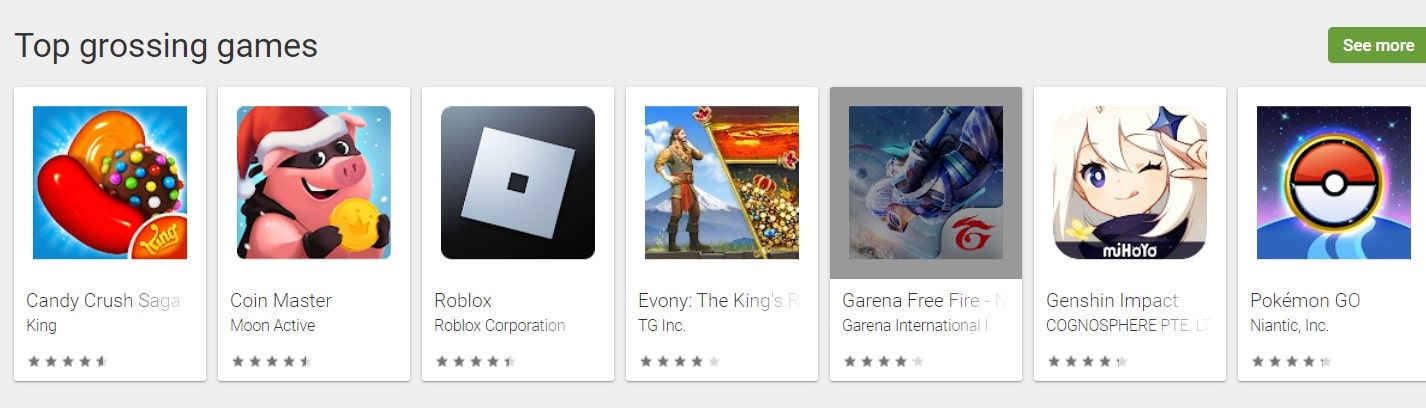Select the Garena Free Fire icon

pyautogui.click(x=926, y=183)
